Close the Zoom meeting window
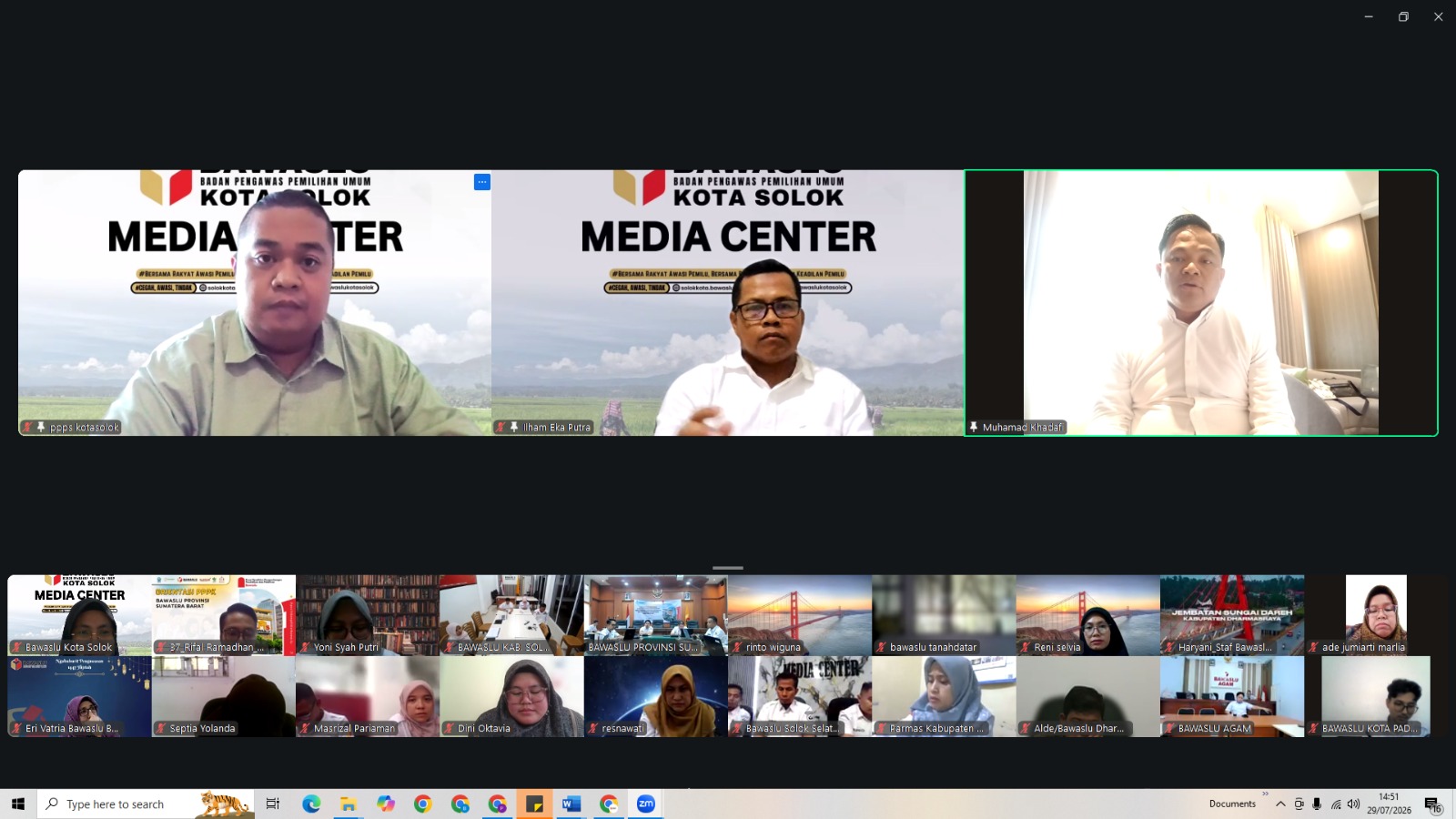Screen dimensions: 1456x819 [x=1438, y=16]
